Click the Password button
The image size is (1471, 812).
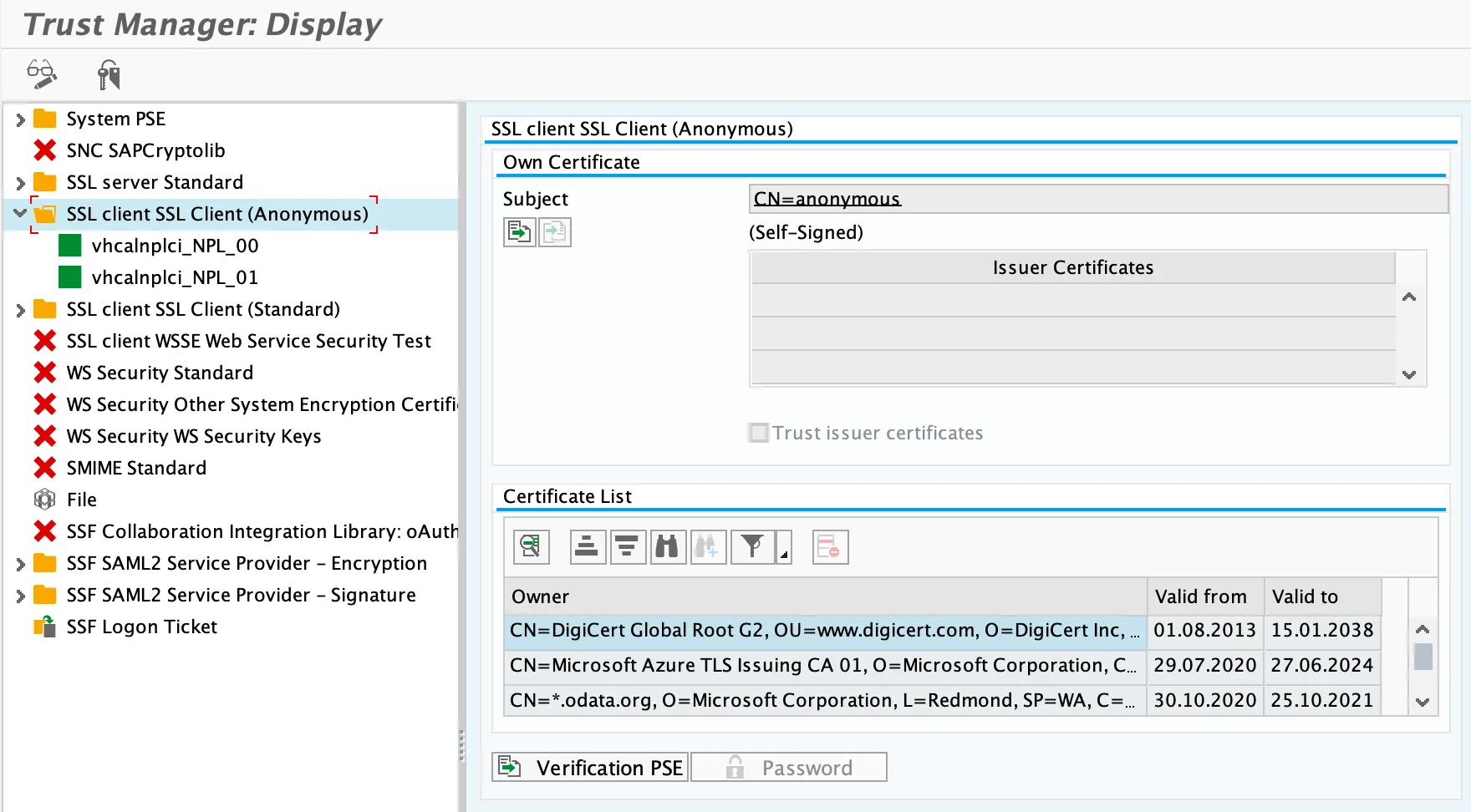789,767
